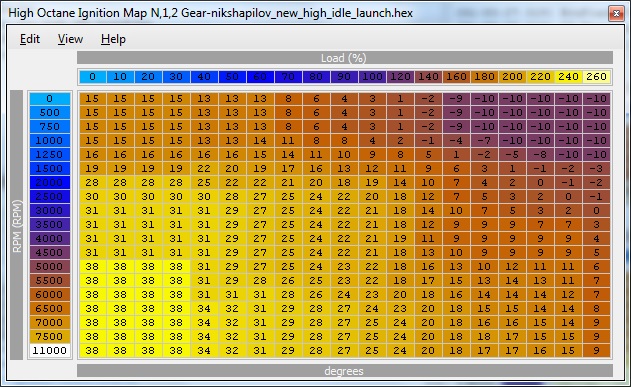
Task: Click value 4 at 4000 RPM, load 260
Action: coord(596,239)
